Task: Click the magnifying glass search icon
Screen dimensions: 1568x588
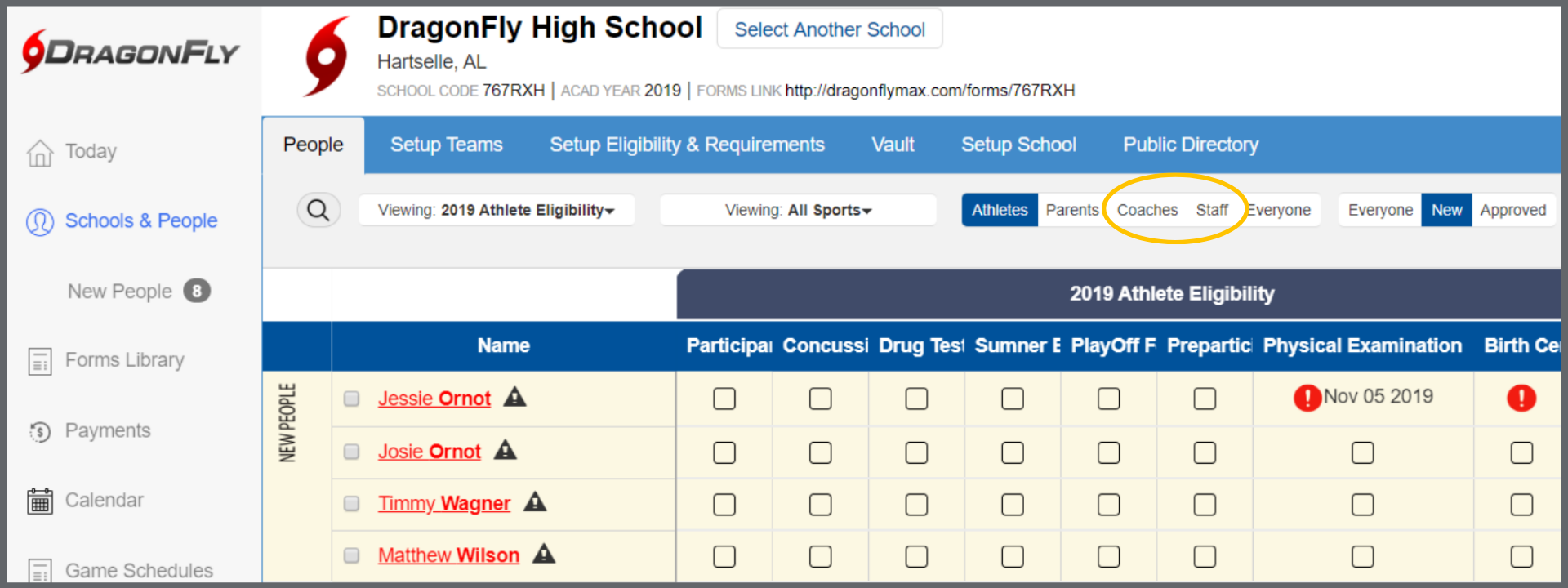Action: (x=318, y=211)
